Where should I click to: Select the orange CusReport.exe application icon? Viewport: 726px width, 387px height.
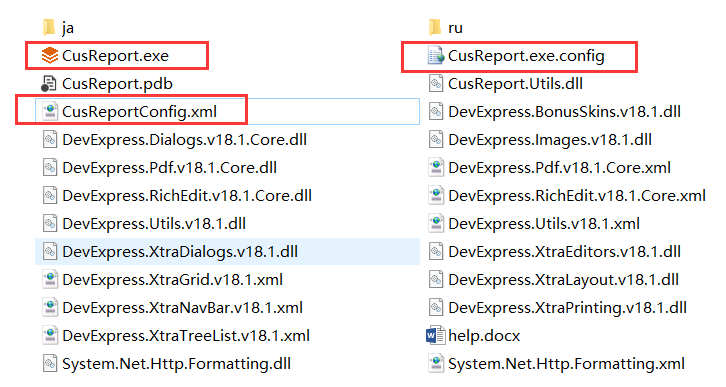[50, 56]
